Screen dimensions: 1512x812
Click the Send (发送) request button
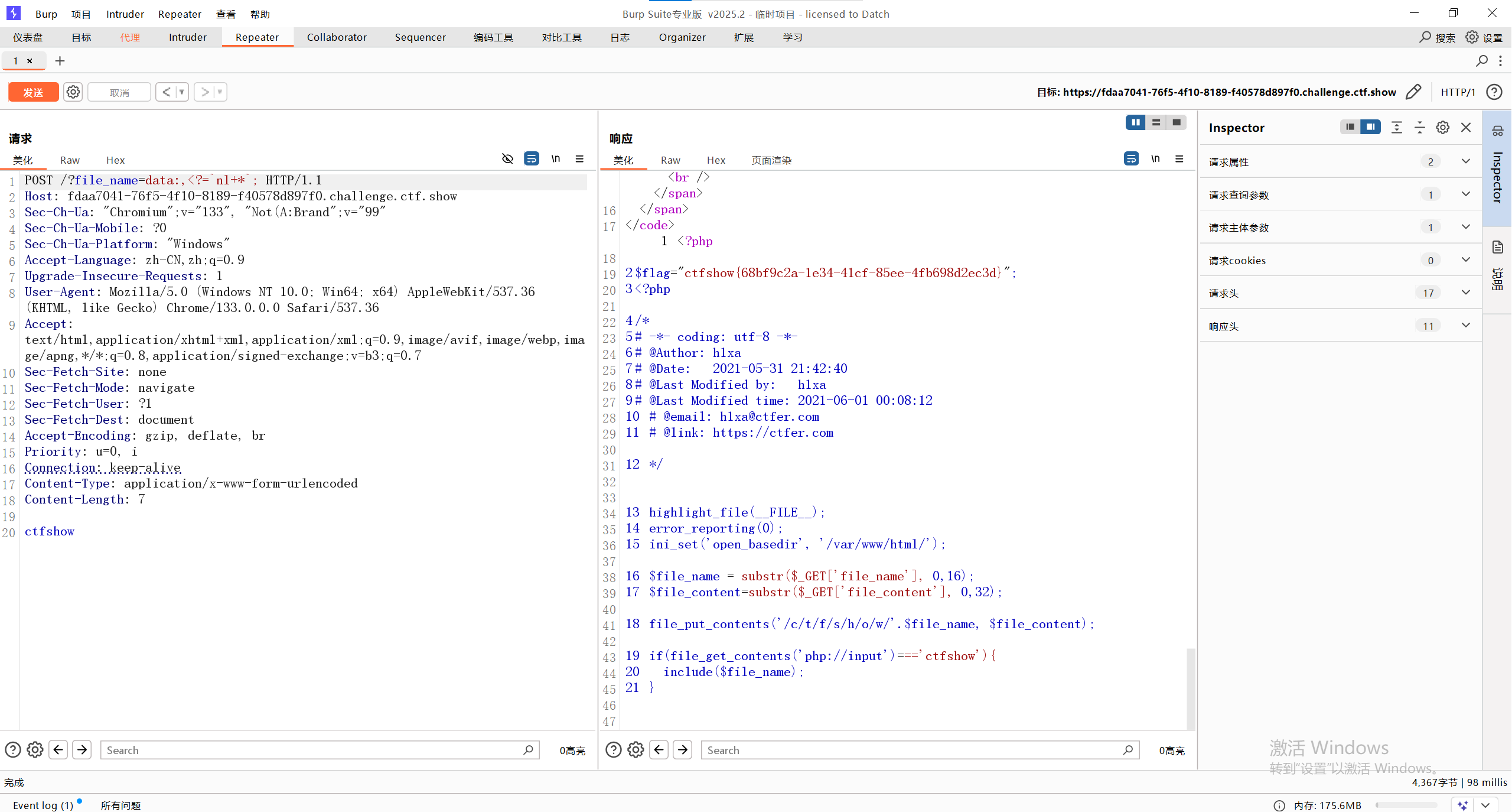pos(33,92)
